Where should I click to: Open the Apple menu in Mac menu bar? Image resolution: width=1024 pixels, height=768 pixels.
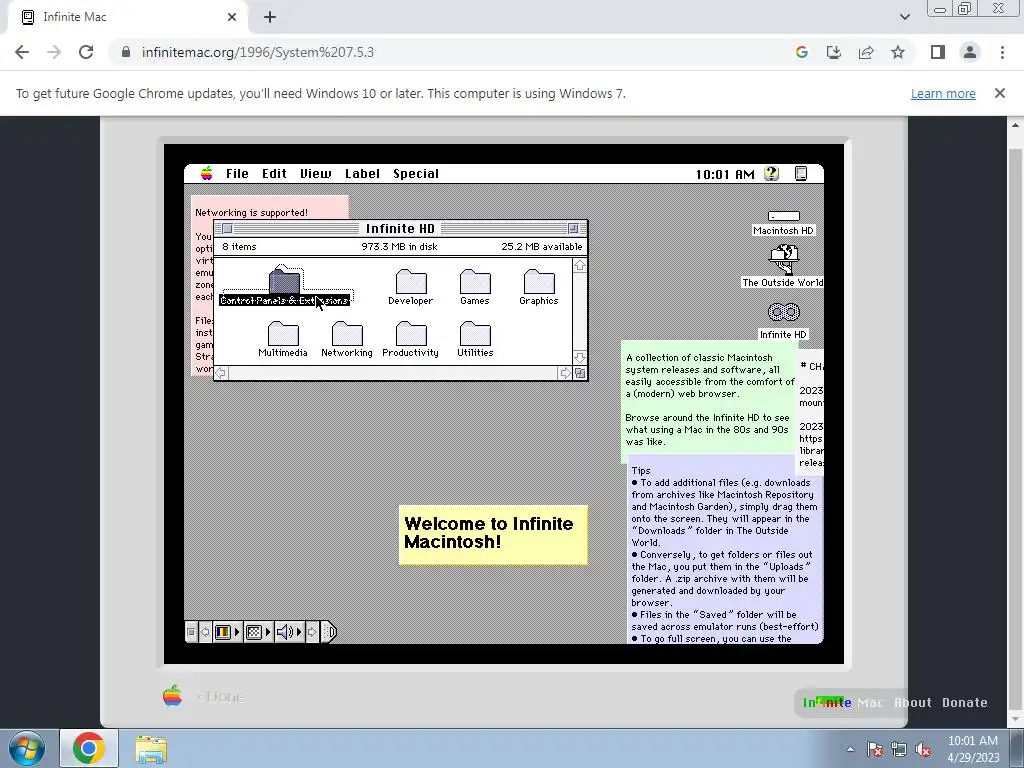[206, 174]
